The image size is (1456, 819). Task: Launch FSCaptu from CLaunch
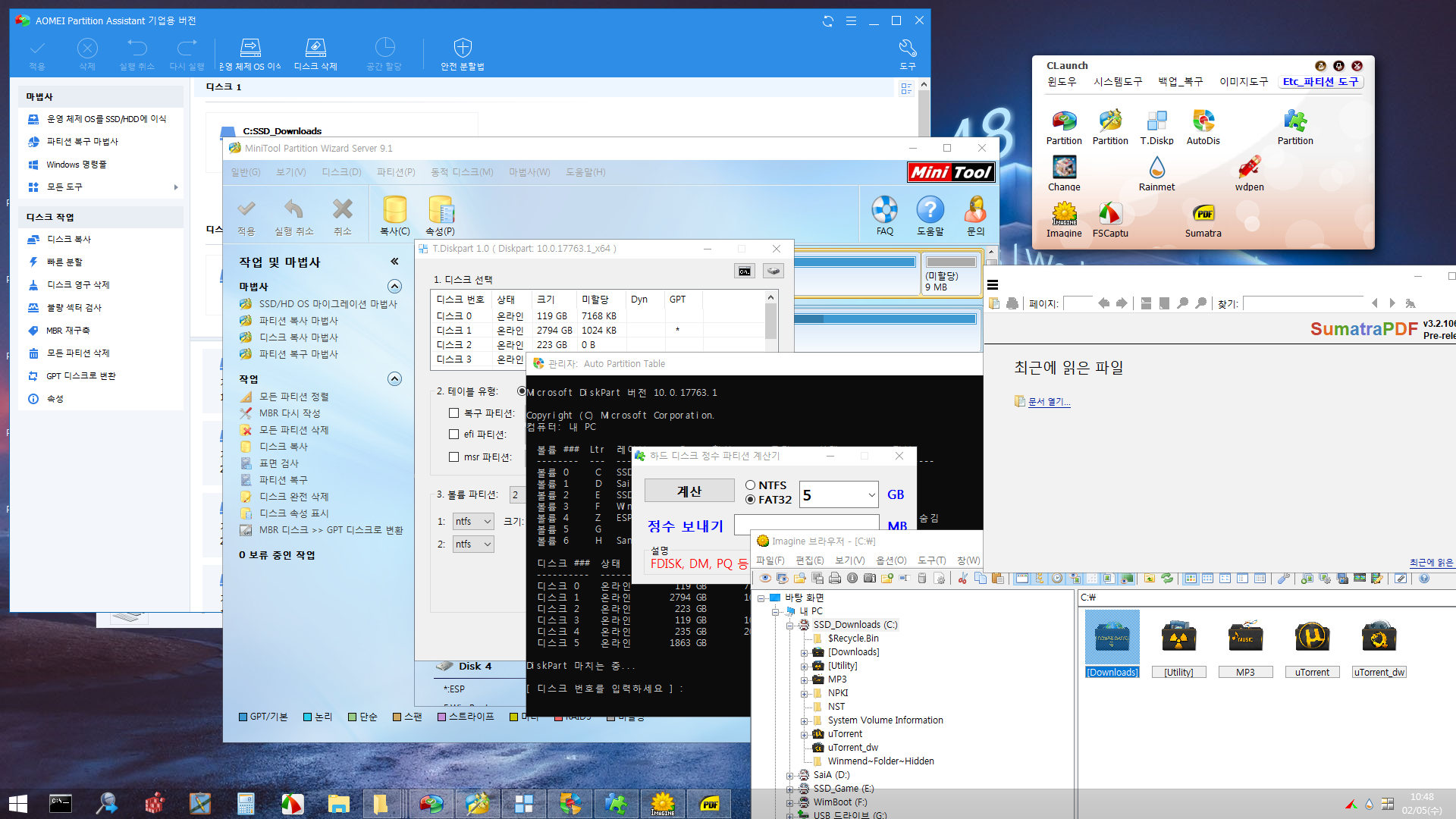[1110, 219]
